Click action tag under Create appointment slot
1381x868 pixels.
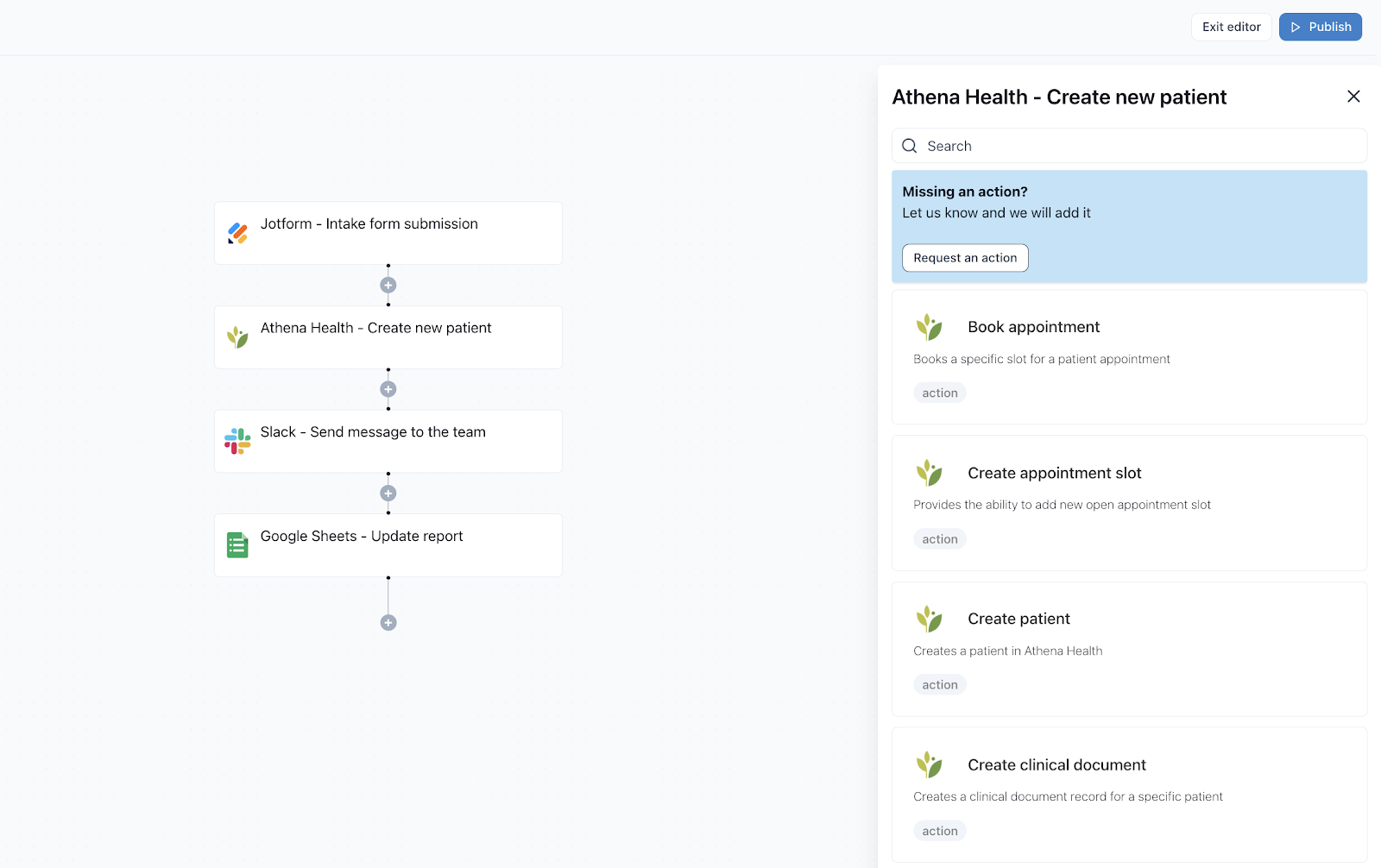(x=940, y=539)
